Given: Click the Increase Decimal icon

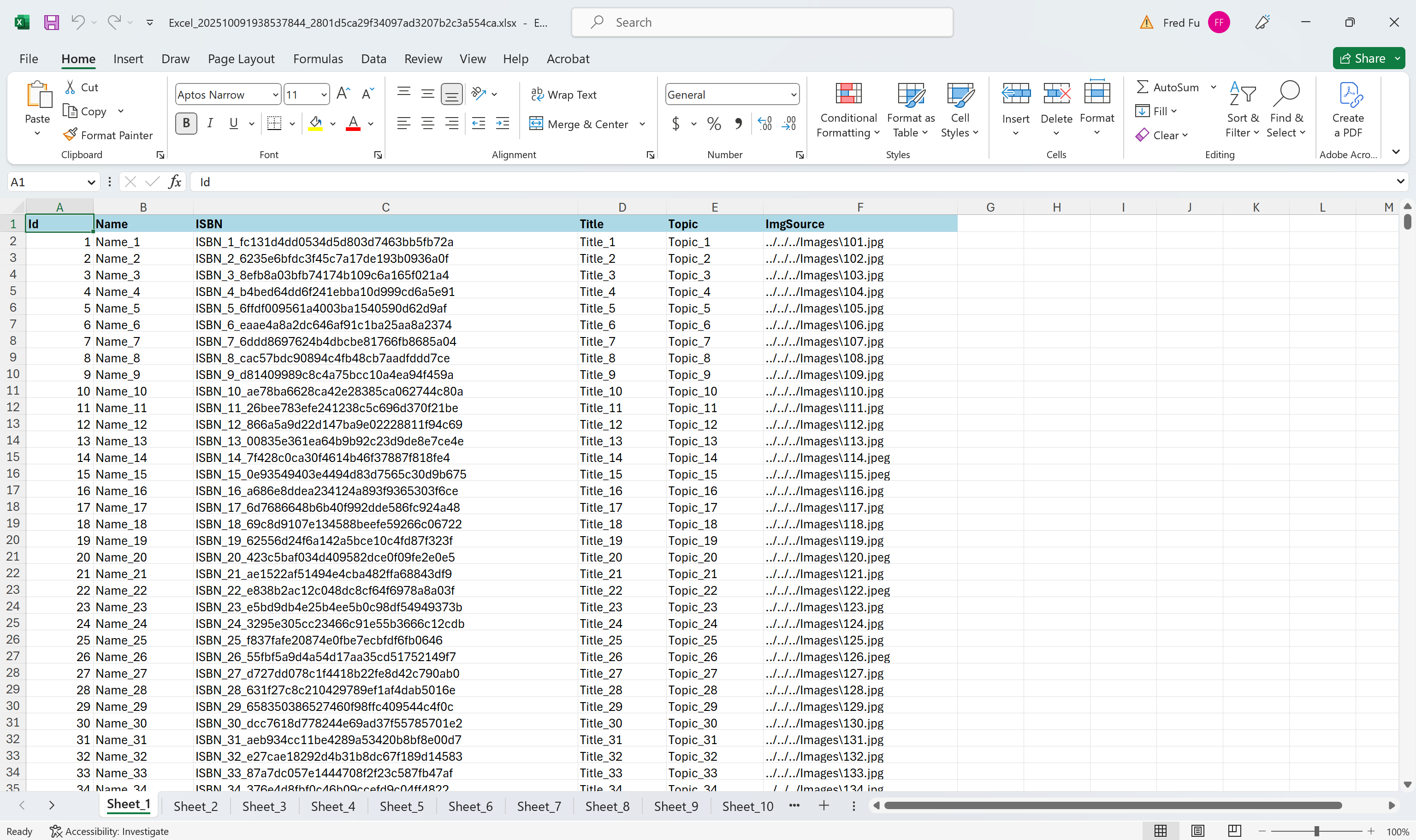Looking at the screenshot, I should coord(764,124).
